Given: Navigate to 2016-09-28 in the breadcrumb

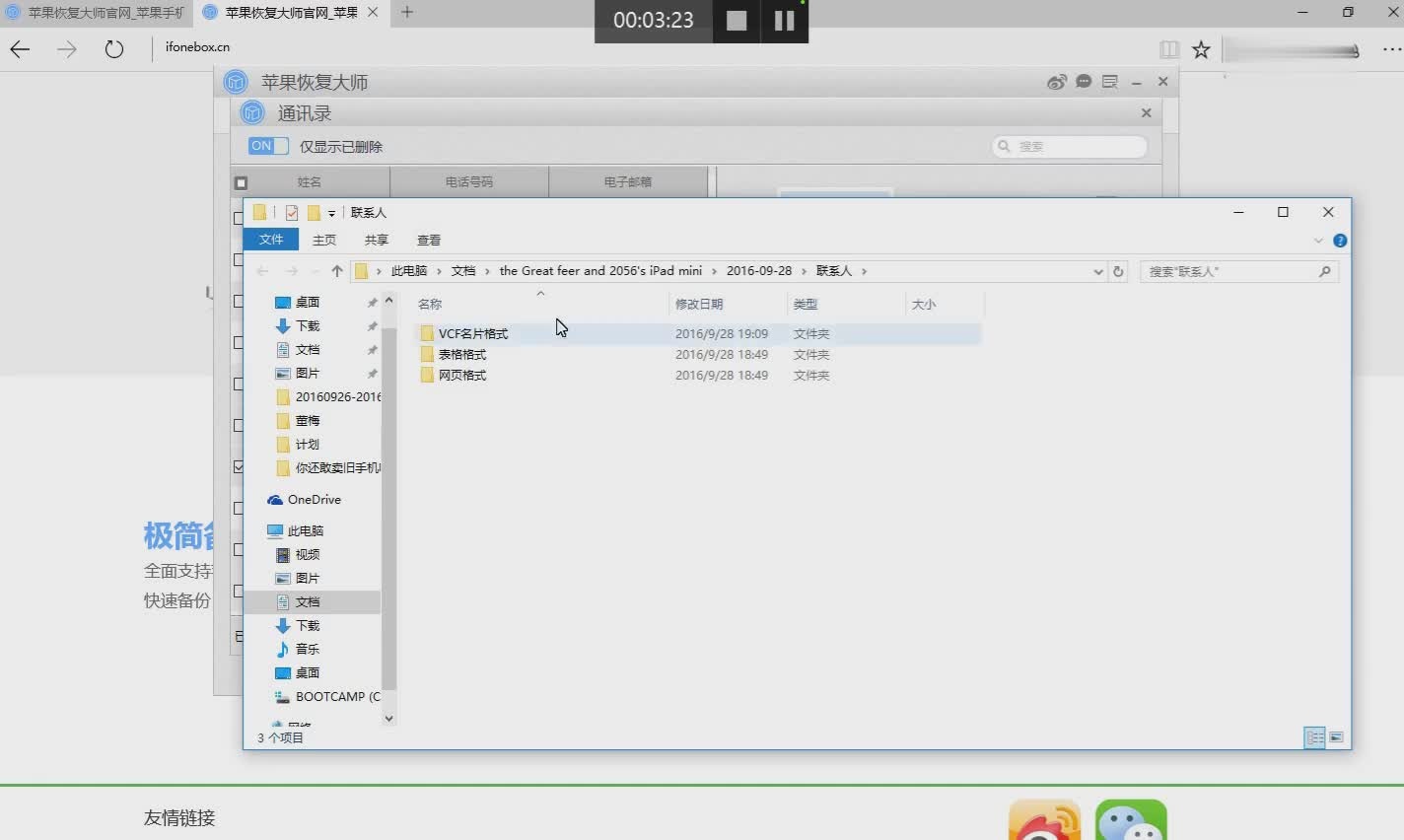Looking at the screenshot, I should pyautogui.click(x=759, y=271).
